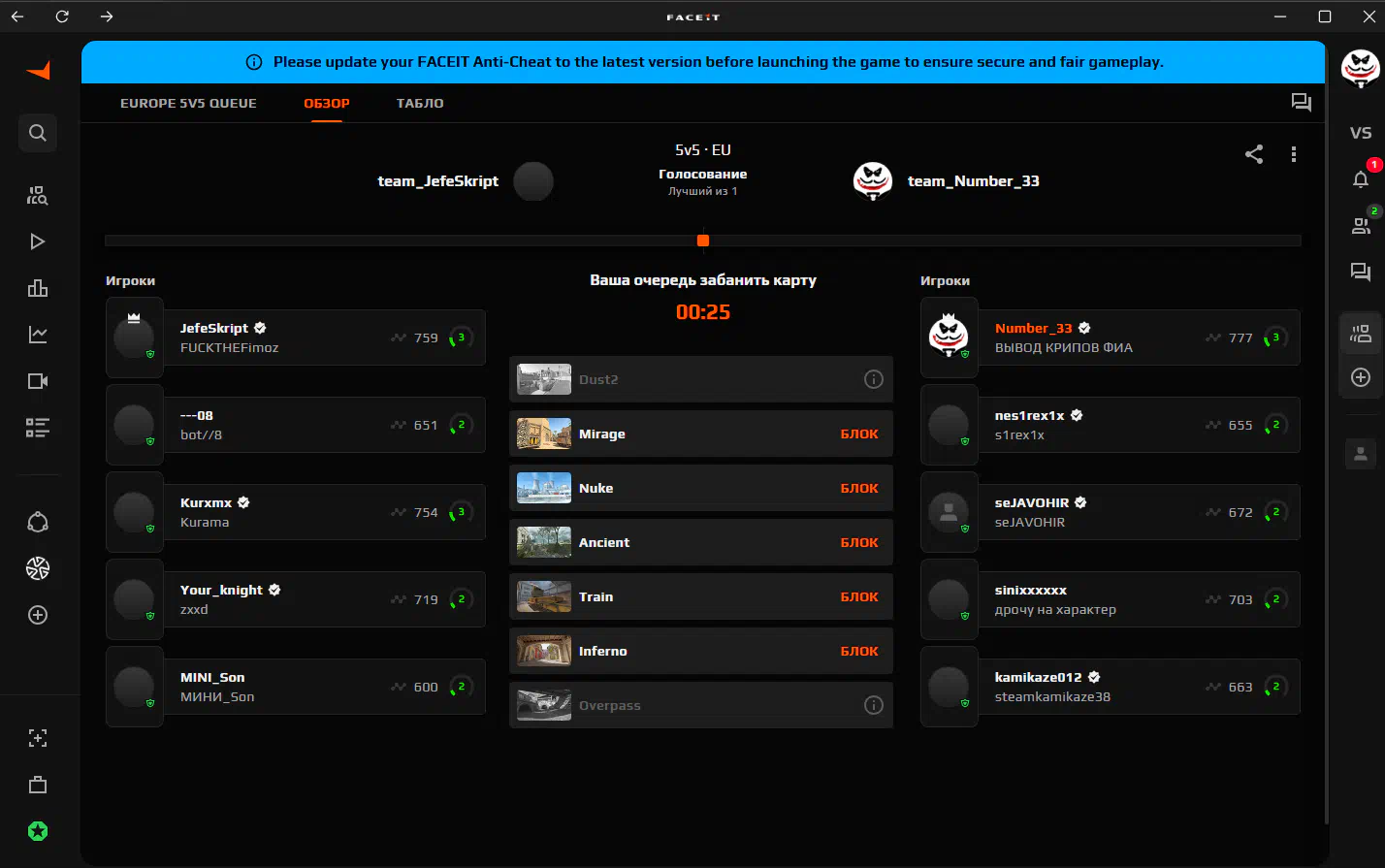Open Number_33 player profile
Screen dimensions: 1385x868
point(1111,338)
